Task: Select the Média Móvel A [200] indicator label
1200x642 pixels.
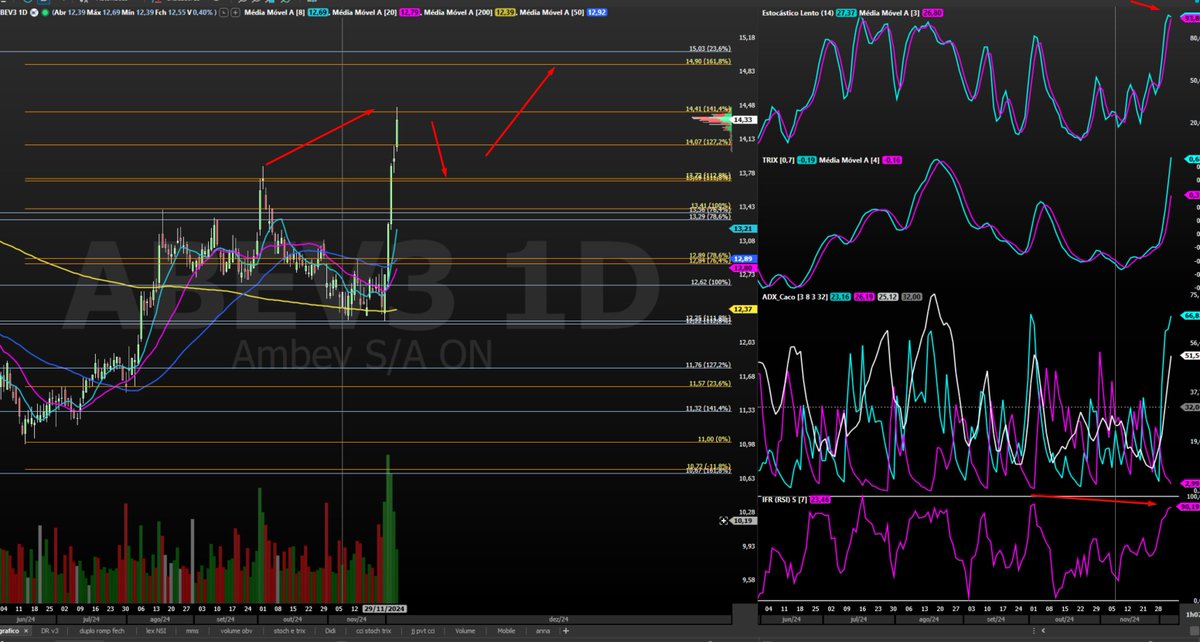Action: tap(457, 12)
